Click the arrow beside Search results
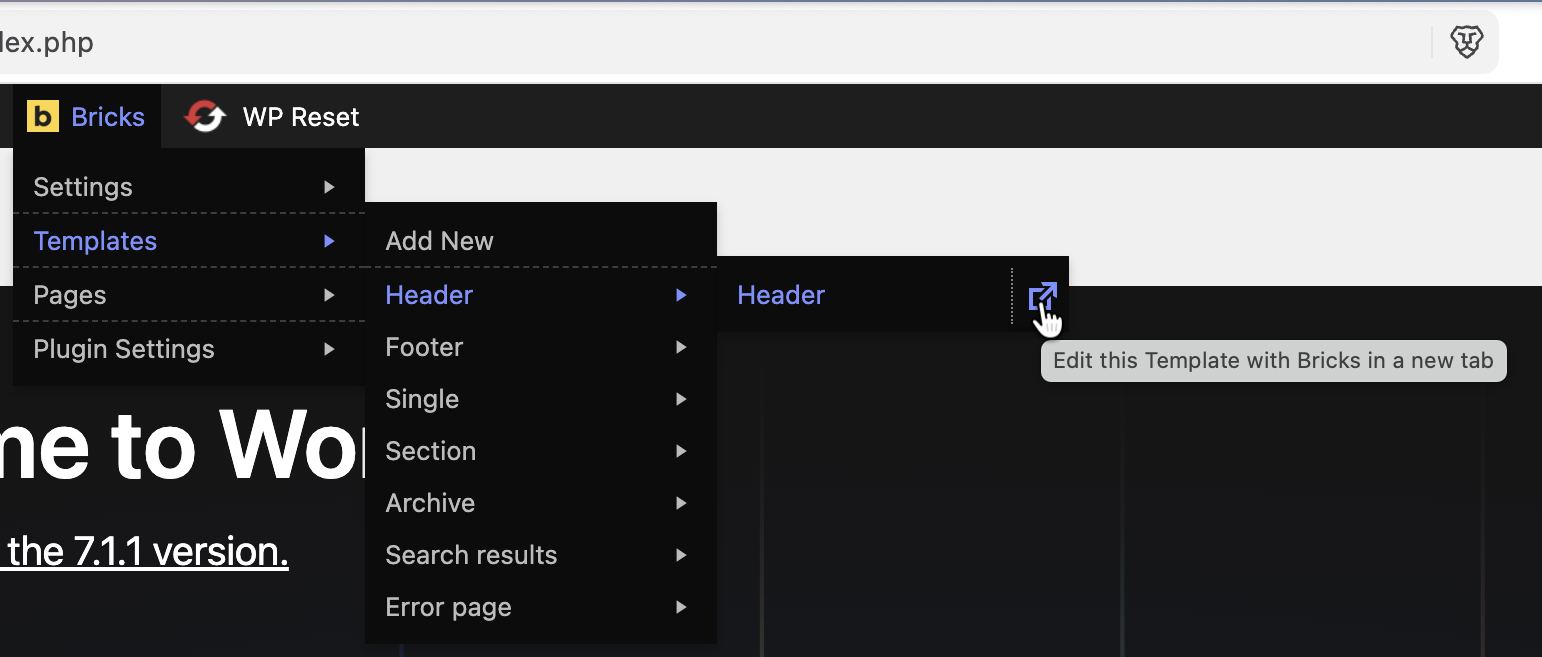Image resolution: width=1542 pixels, height=657 pixels. click(x=681, y=555)
